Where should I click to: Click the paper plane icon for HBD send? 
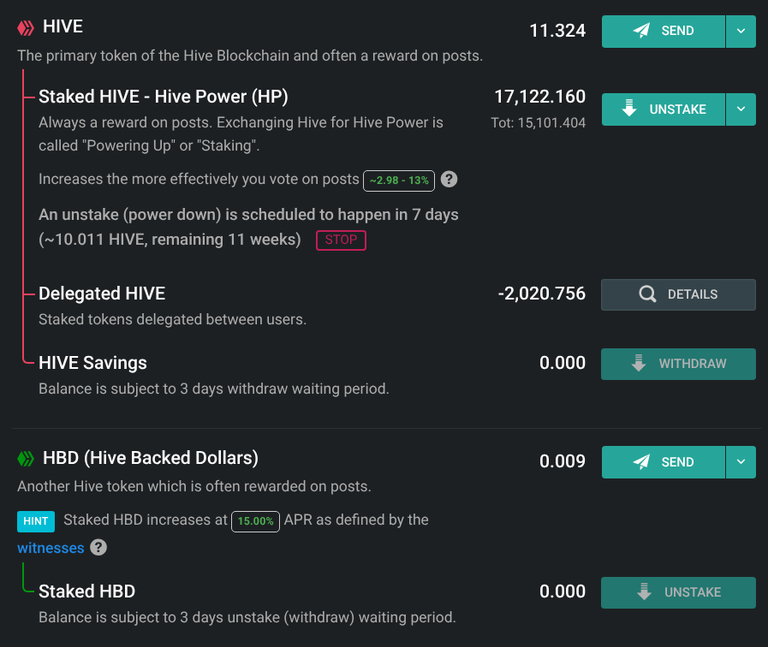coord(641,462)
